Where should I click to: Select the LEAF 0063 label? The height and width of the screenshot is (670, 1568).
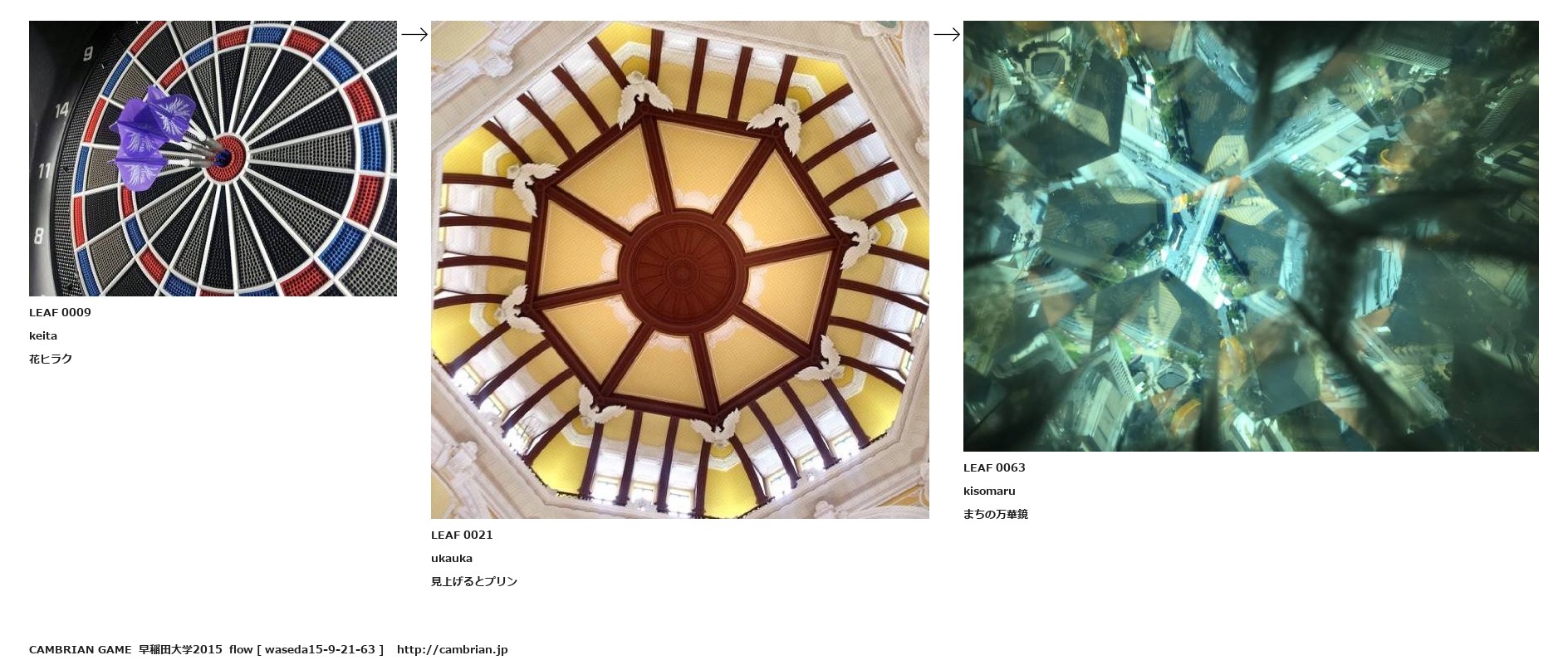[994, 467]
